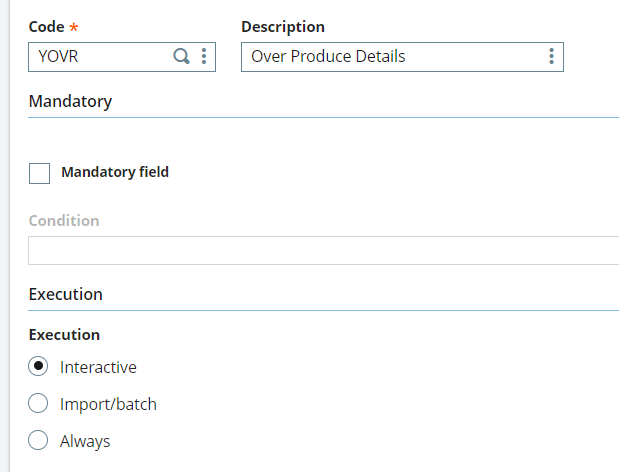The width and height of the screenshot is (619, 472).
Task: Click the bold Description field label
Action: click(283, 27)
